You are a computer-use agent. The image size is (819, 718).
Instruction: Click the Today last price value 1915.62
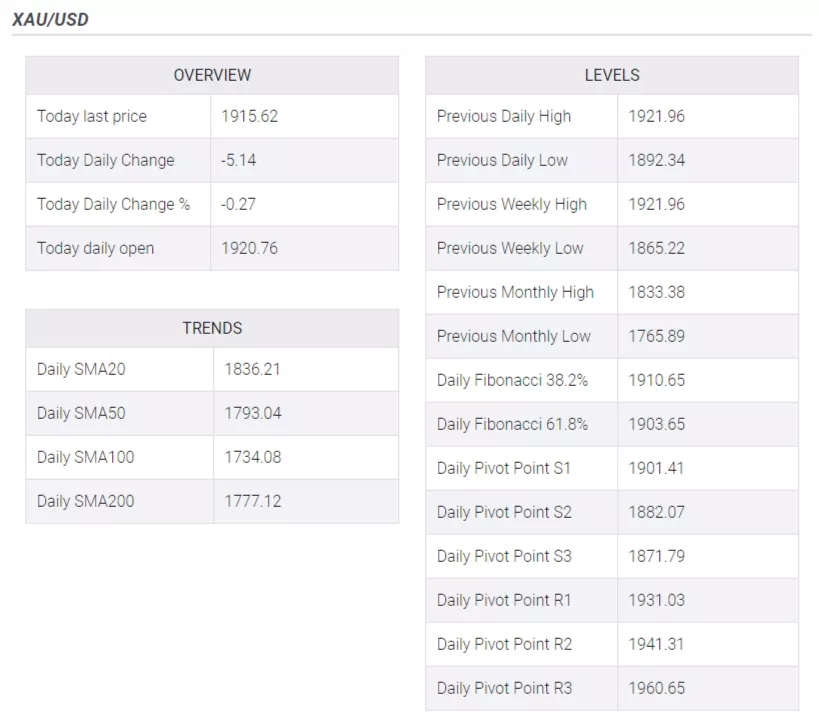pos(249,116)
